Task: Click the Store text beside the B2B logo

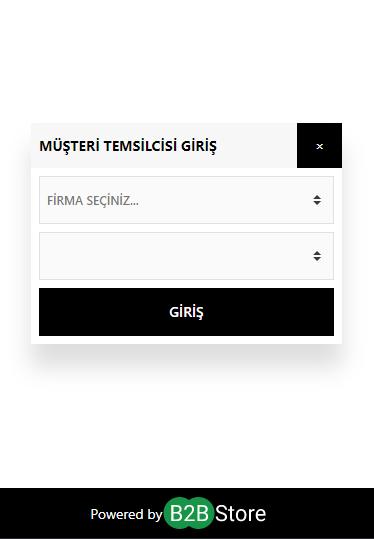Action: [x=240, y=514]
